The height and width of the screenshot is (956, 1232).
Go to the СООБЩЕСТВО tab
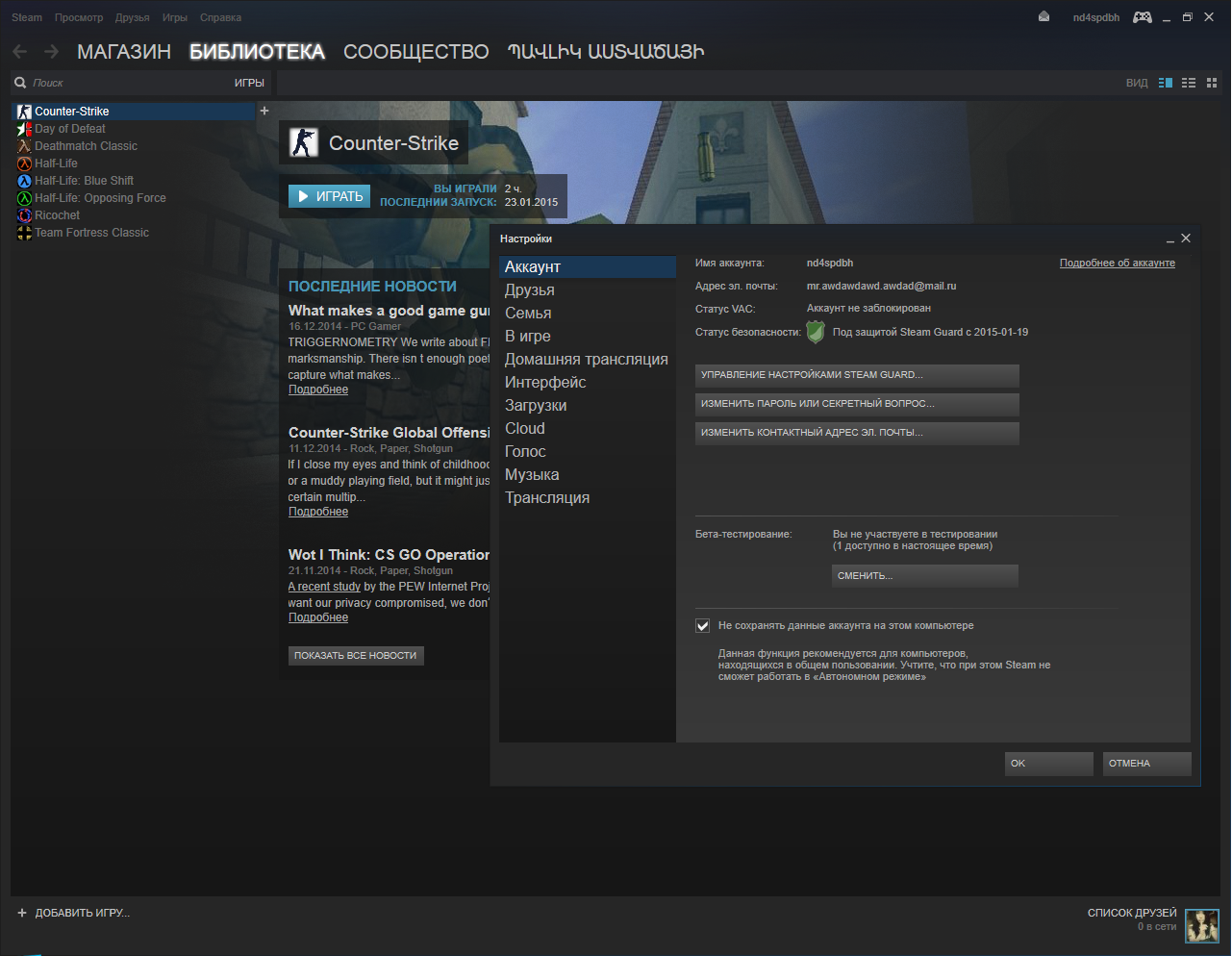click(x=416, y=52)
